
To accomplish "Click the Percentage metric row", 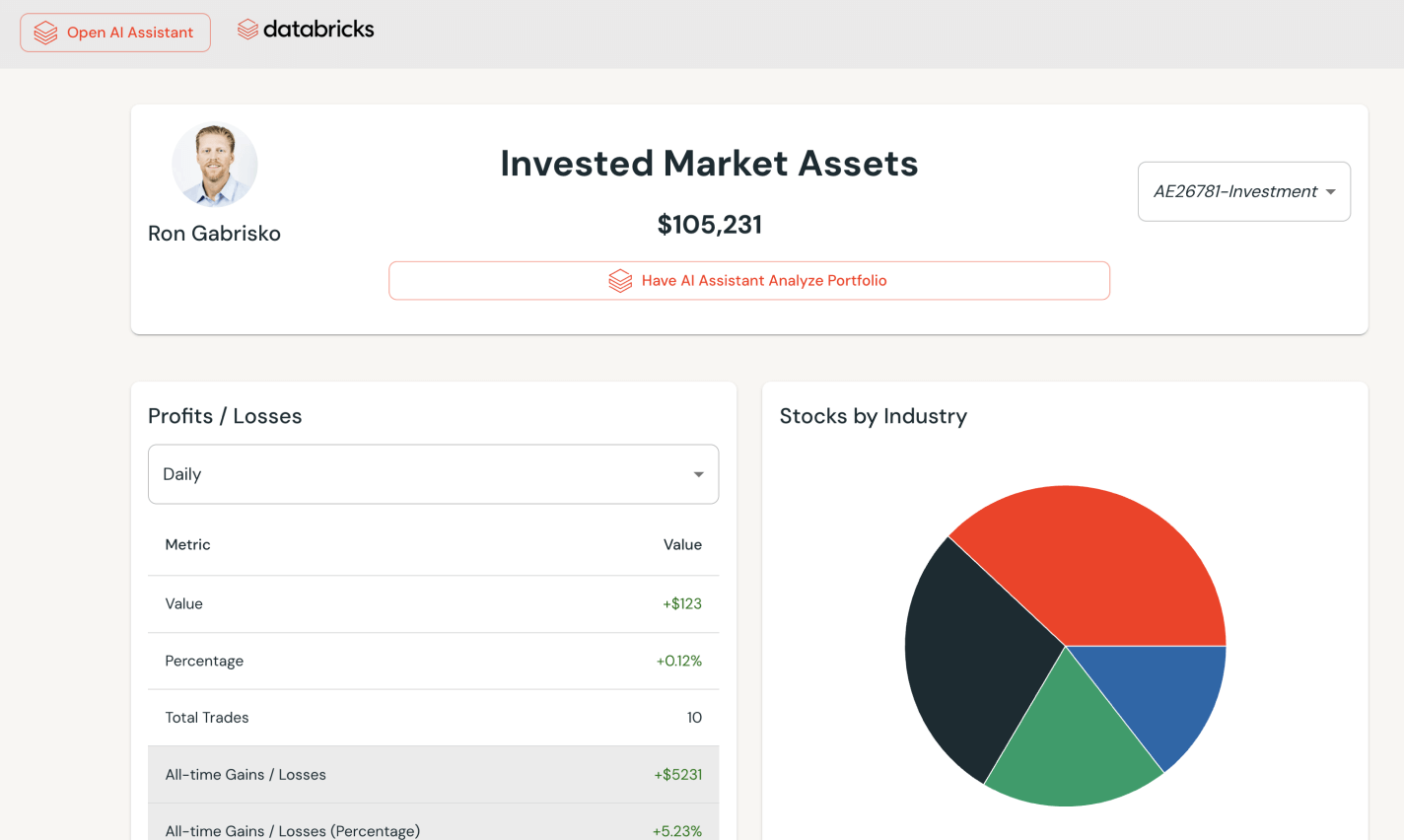I will click(432, 661).
